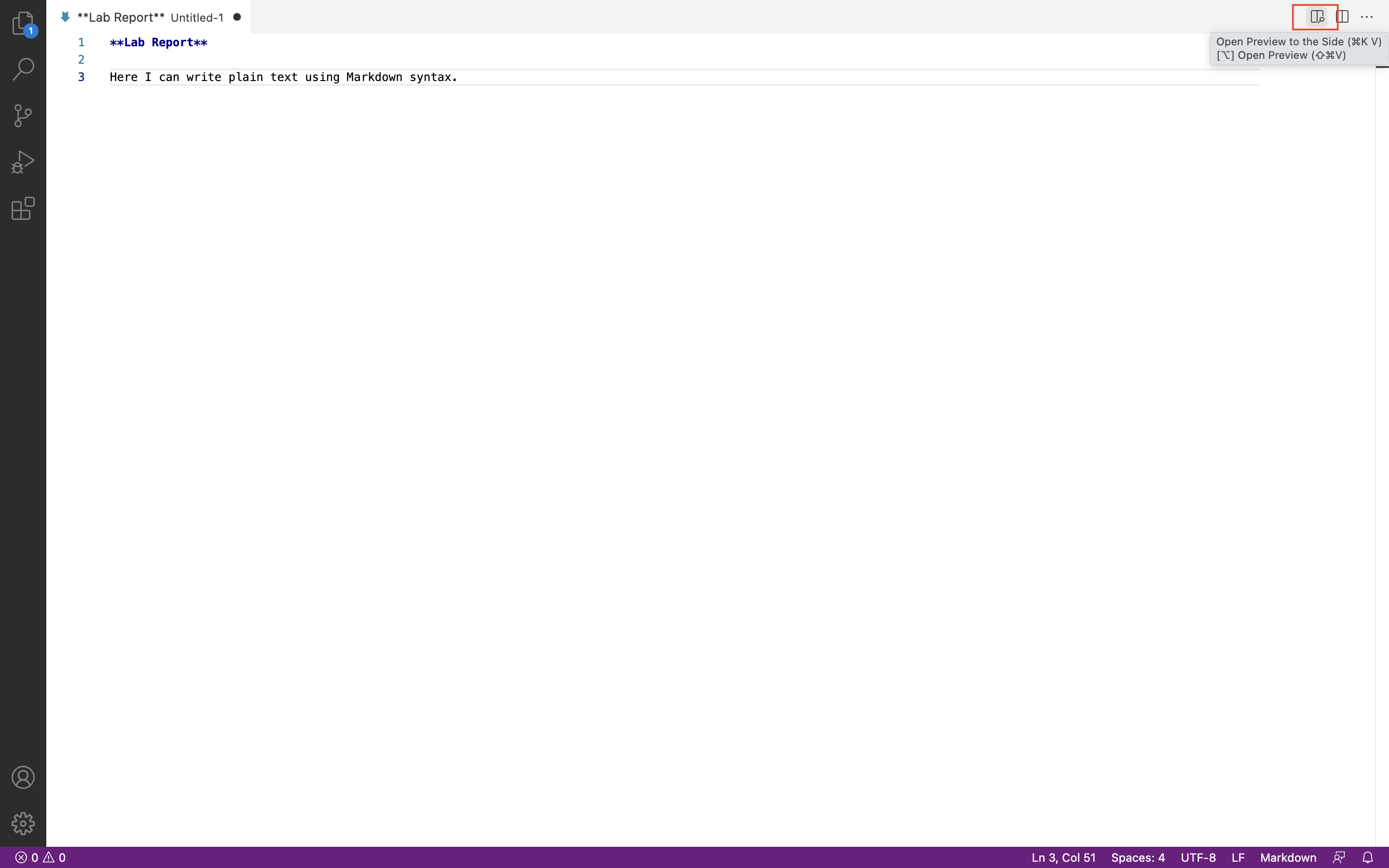Change the LF end-of-line sequence

[x=1238, y=857]
